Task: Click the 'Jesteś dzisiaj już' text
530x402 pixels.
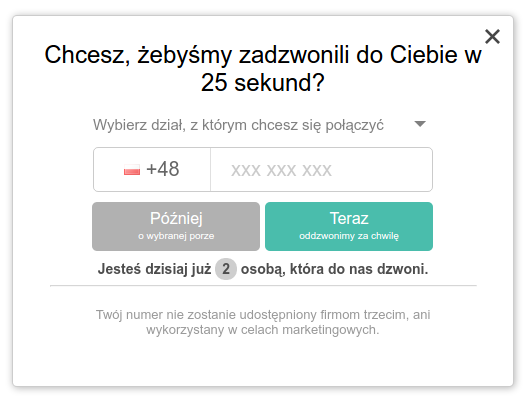Action: 154,269
